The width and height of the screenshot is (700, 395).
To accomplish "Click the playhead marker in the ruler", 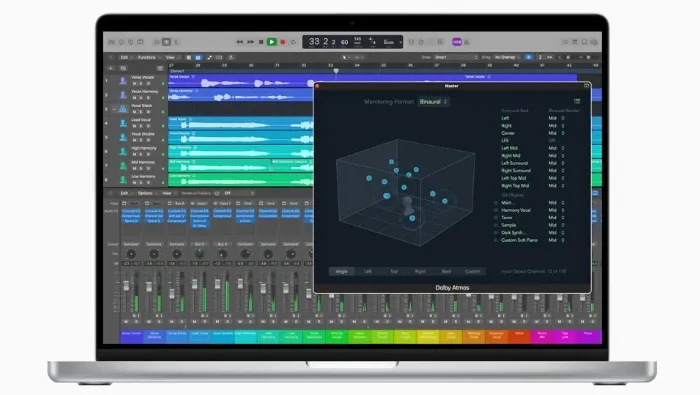I will pos(336,71).
